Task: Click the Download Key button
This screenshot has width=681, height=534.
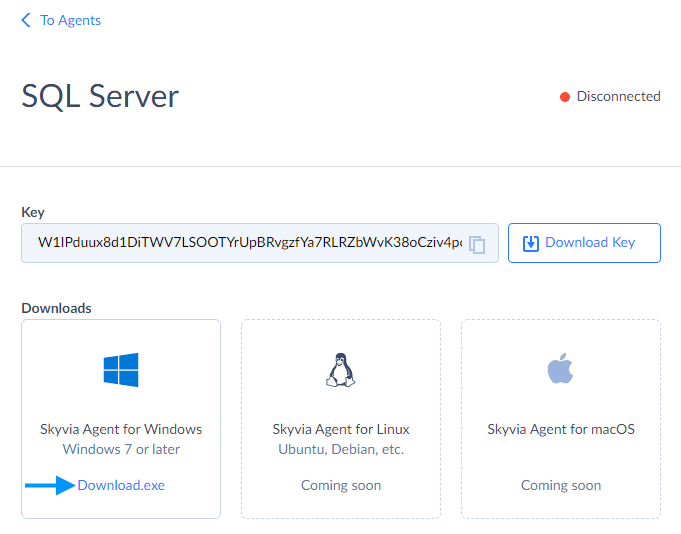Action: click(x=584, y=243)
